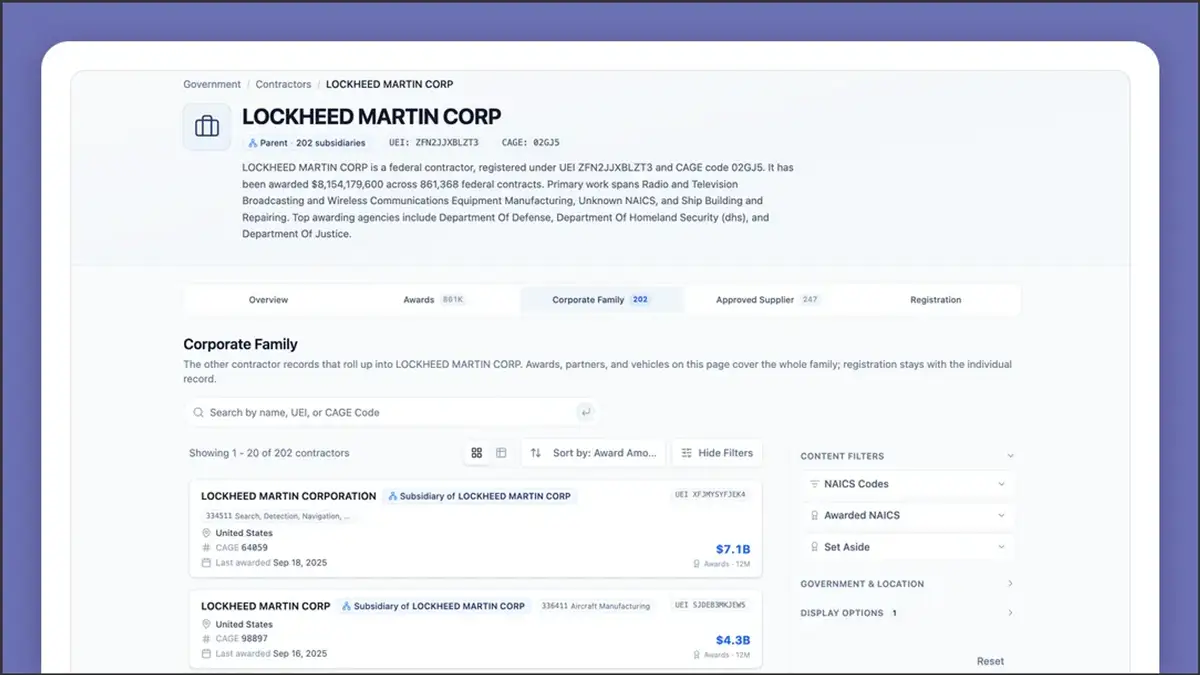The image size is (1200, 675).
Task: Click the Awarded NAICS ribbon icon
Action: point(814,516)
